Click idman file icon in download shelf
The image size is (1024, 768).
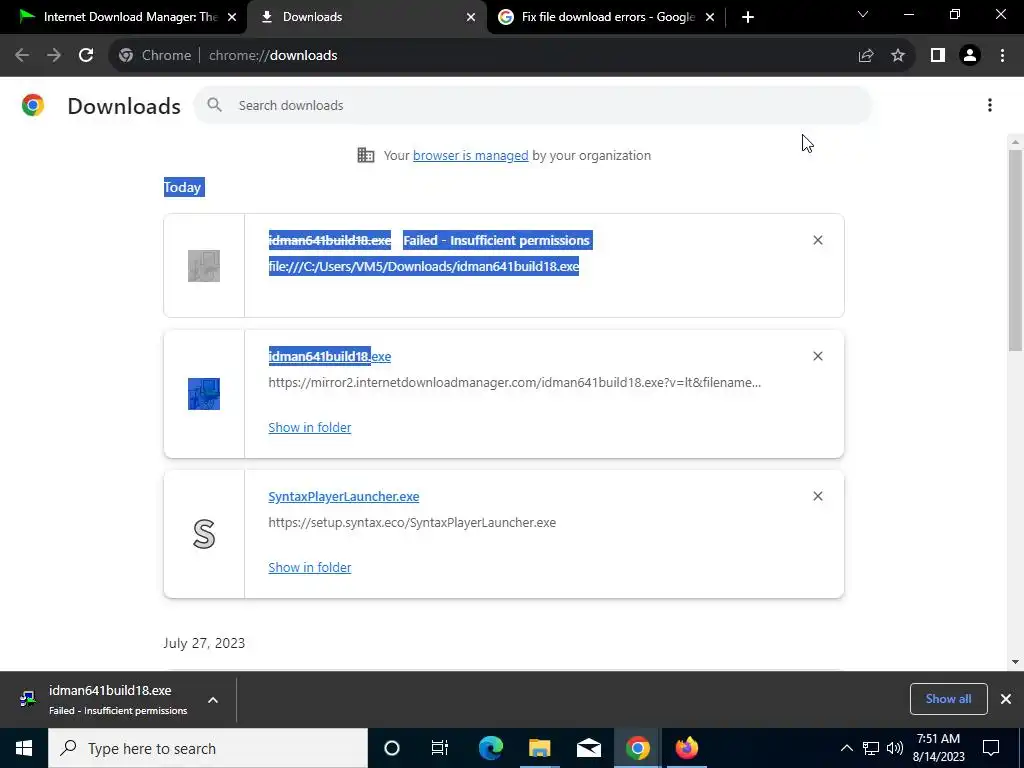coord(27,699)
